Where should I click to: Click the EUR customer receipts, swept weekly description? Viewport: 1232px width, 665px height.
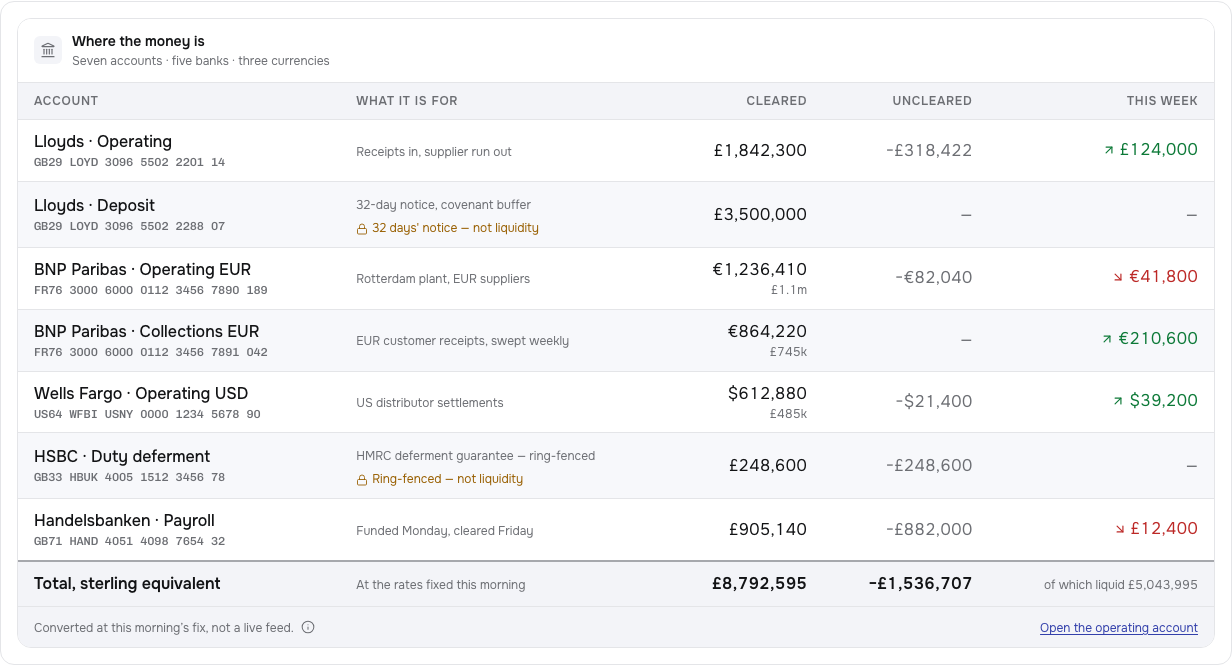pyautogui.click(x=463, y=341)
